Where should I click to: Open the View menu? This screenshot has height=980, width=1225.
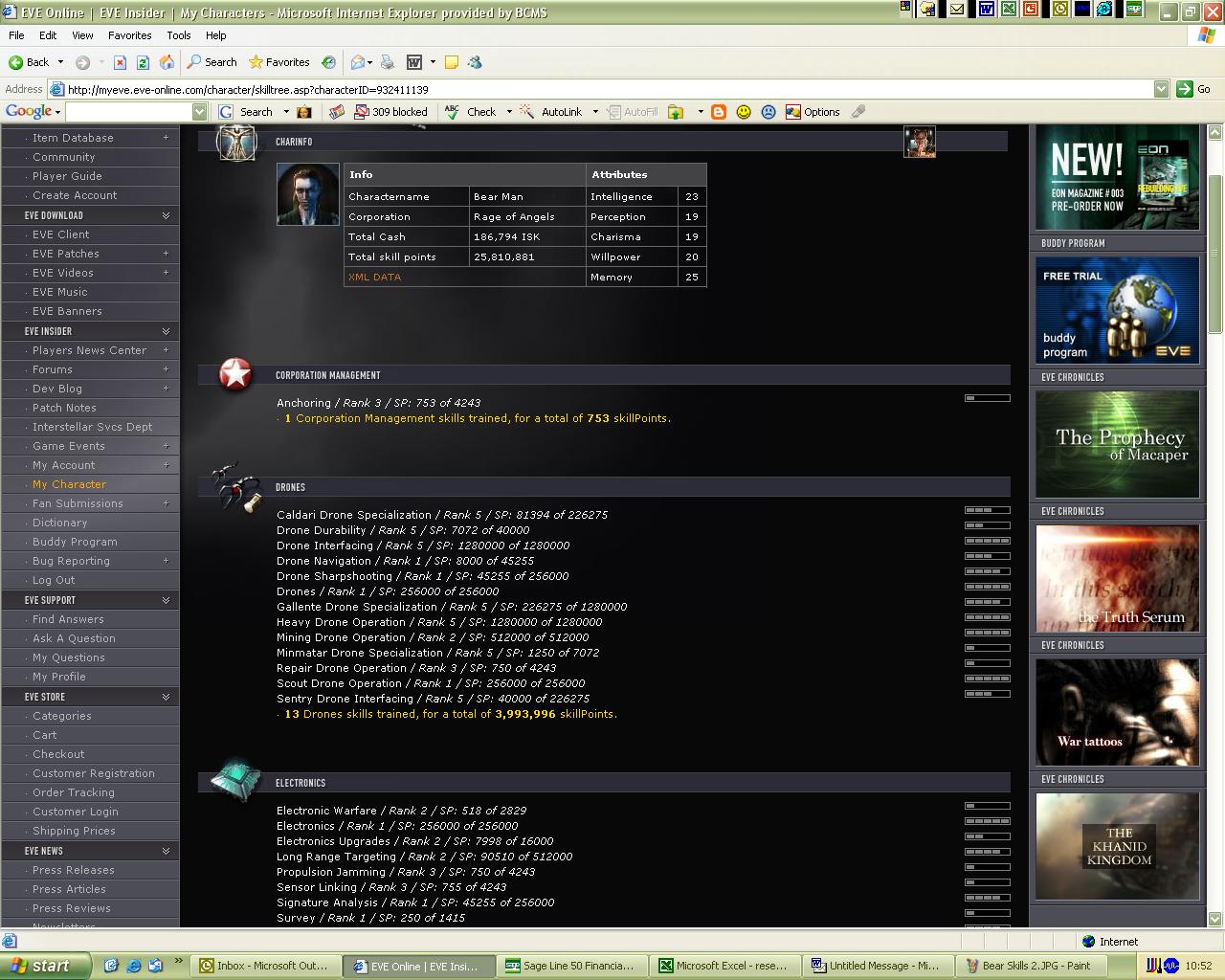pyautogui.click(x=82, y=35)
